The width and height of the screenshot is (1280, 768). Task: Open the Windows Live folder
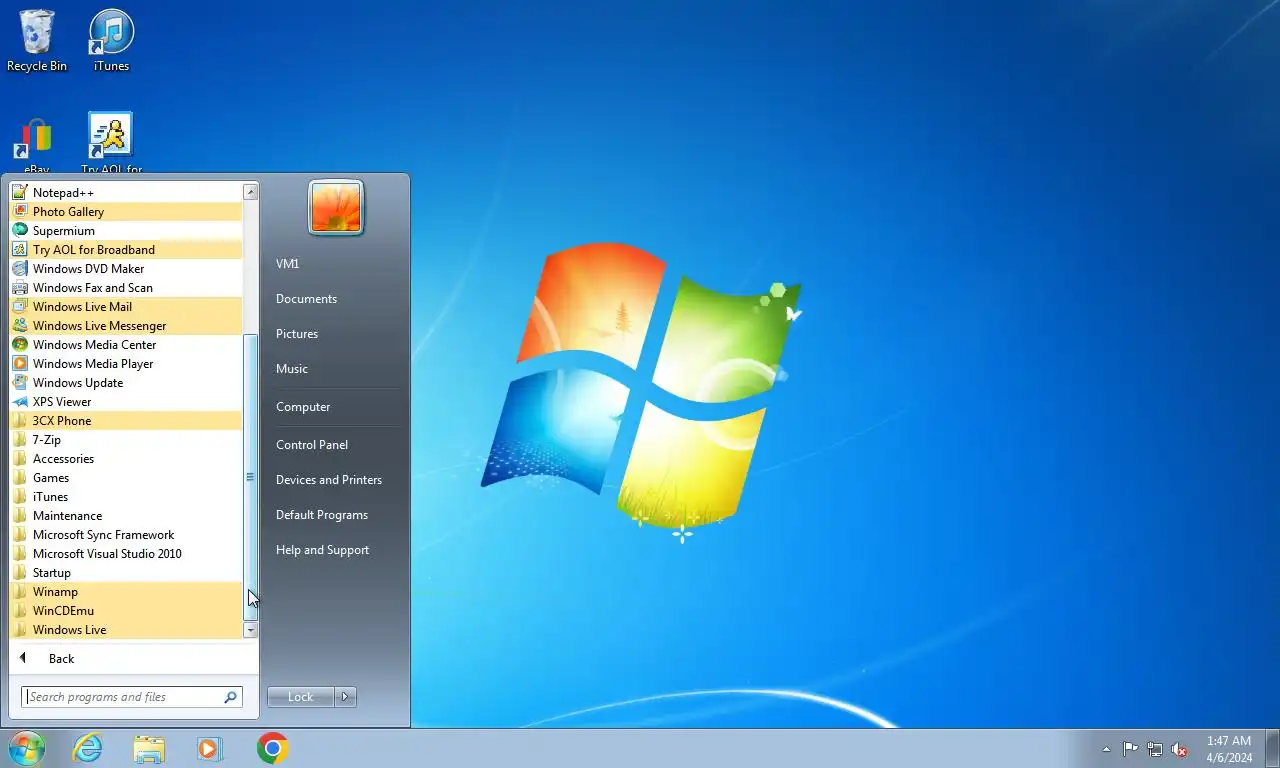click(126, 629)
